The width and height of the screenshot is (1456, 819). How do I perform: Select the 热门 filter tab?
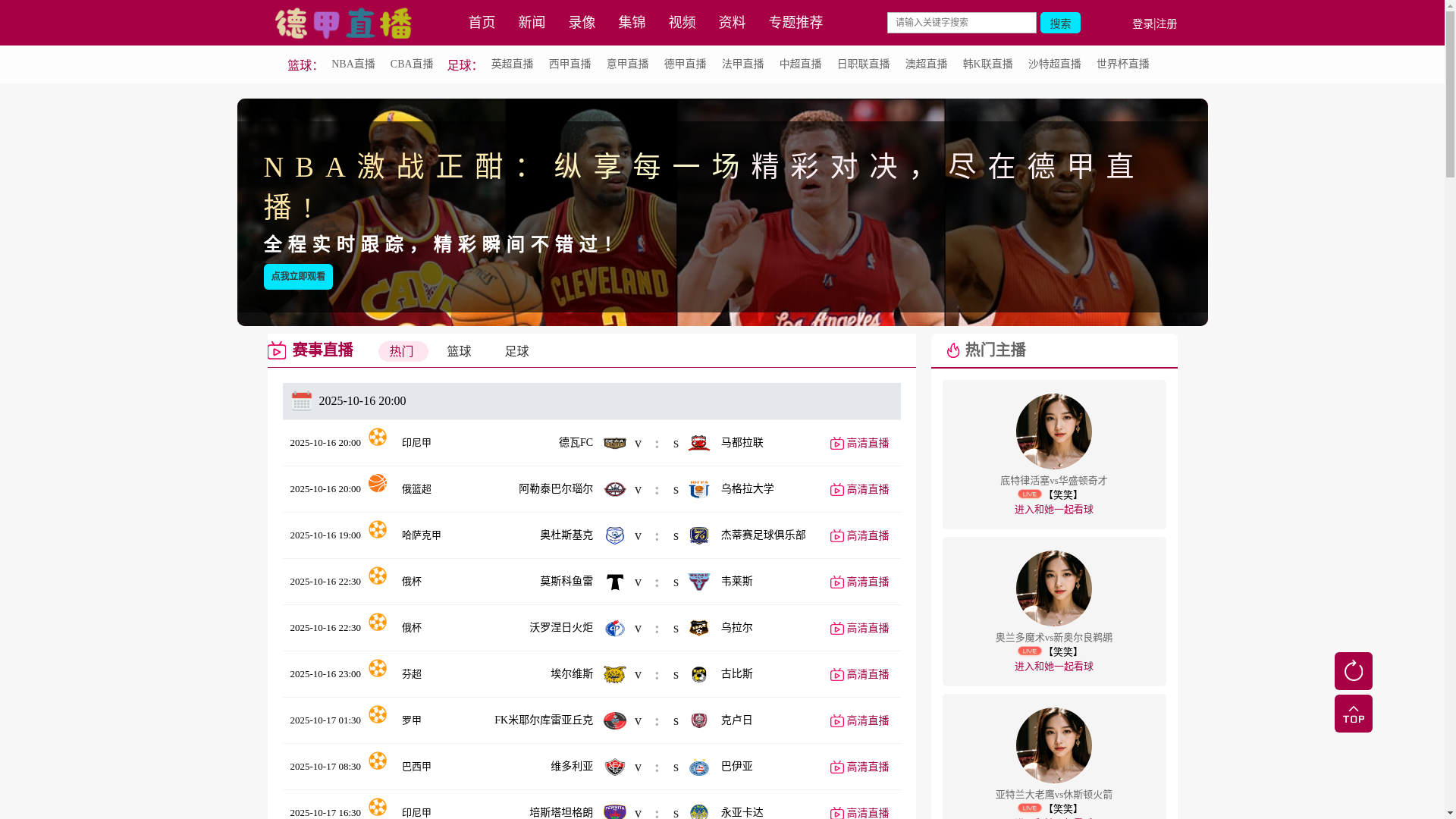pyautogui.click(x=403, y=351)
